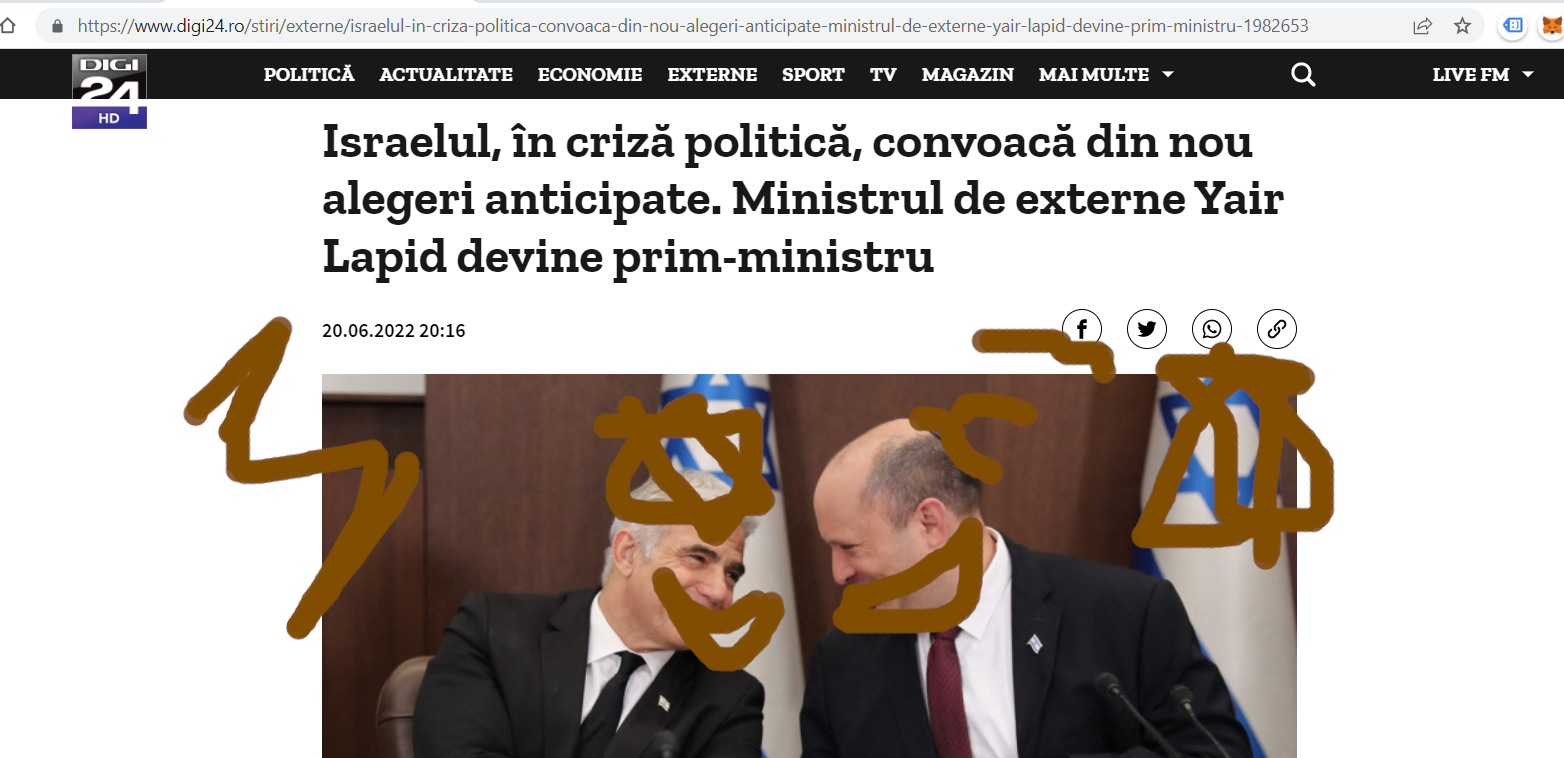Viewport: 1564px width, 758px height.
Task: Share article on Facebook icon
Action: (1082, 328)
